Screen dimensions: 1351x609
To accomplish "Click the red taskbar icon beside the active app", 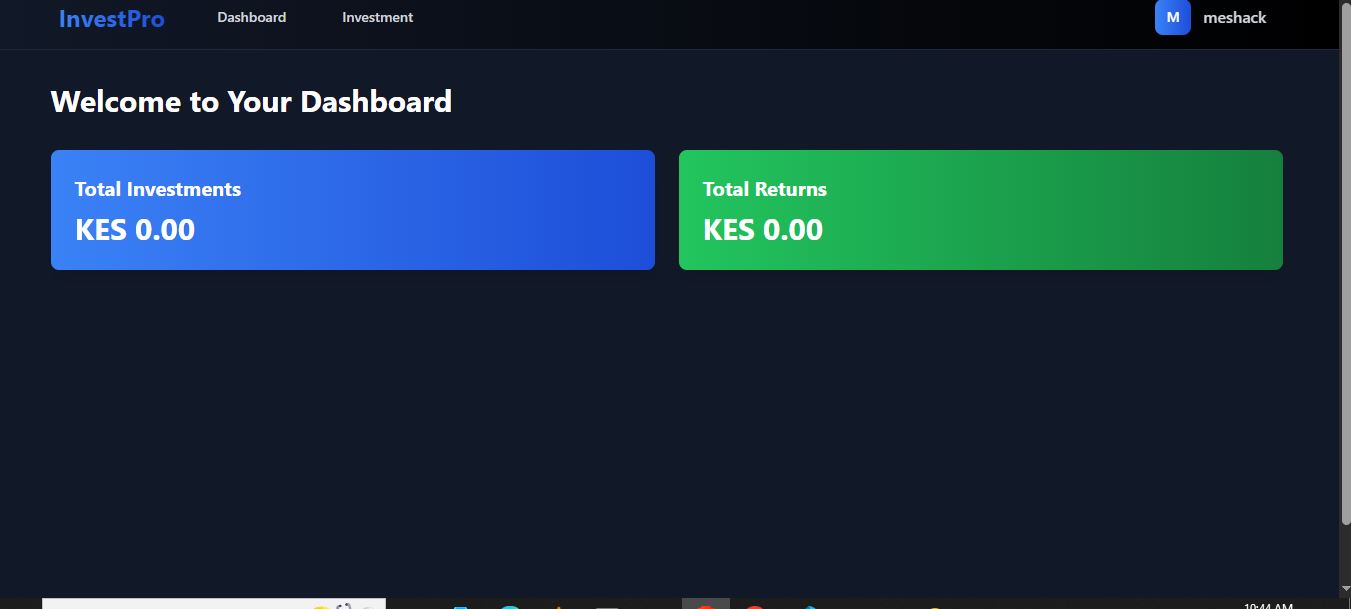I will pos(755,605).
